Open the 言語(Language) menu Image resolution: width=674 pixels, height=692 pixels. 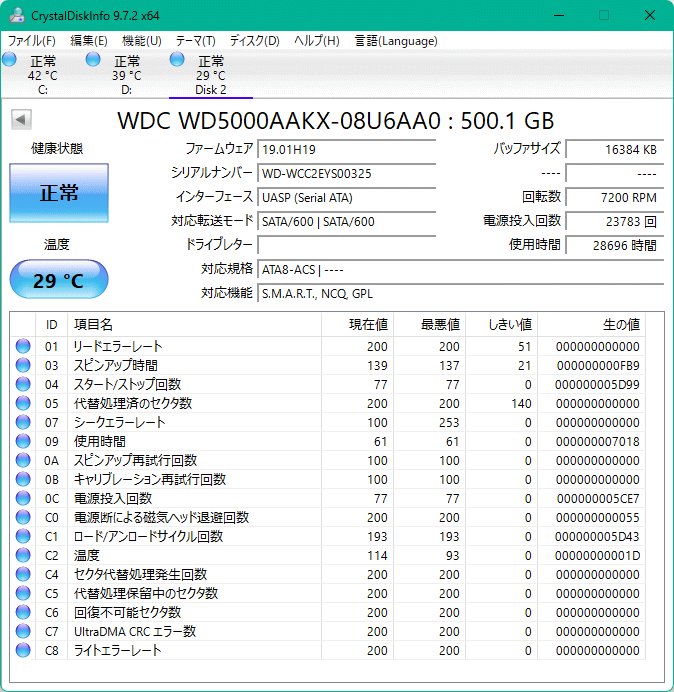pos(396,41)
